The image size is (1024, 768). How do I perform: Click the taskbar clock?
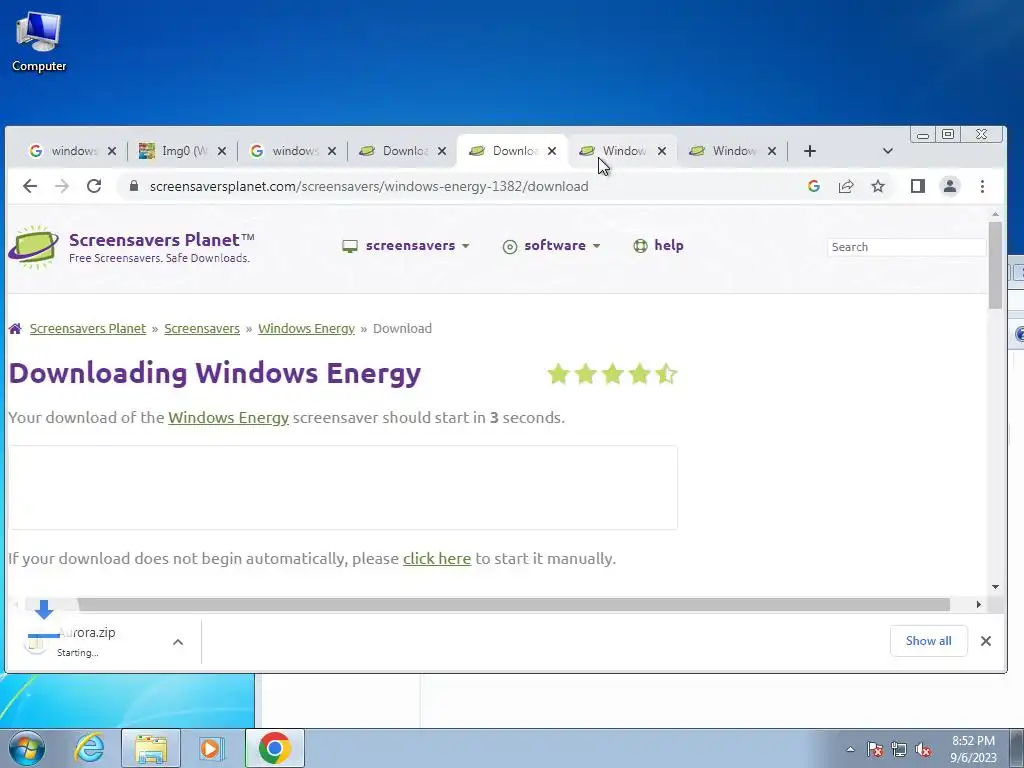973,749
